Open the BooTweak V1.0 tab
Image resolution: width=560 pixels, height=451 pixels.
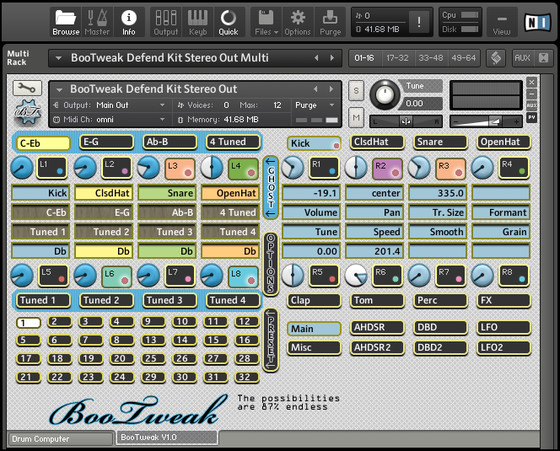pyautogui.click(x=167, y=437)
